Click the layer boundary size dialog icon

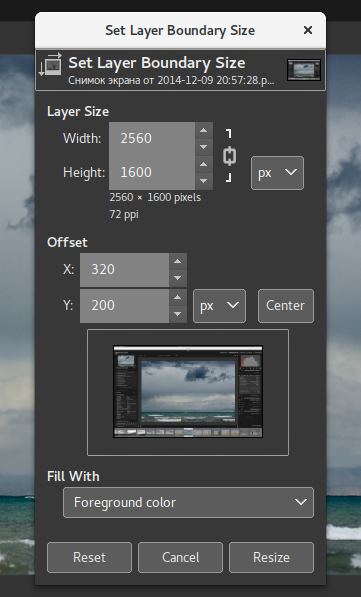coord(50,64)
